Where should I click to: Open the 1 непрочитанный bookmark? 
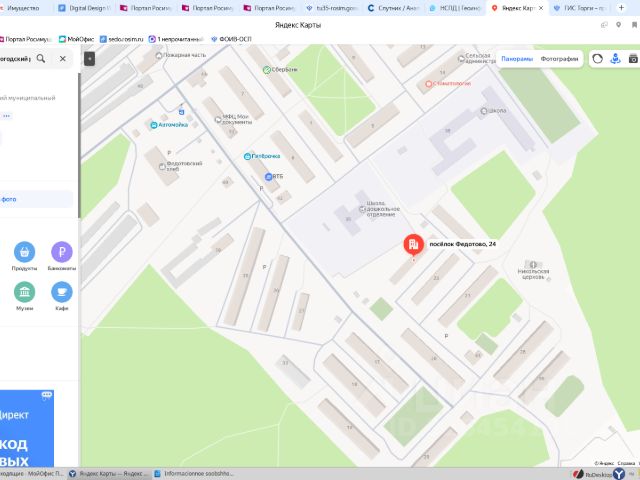pyautogui.click(x=176, y=39)
